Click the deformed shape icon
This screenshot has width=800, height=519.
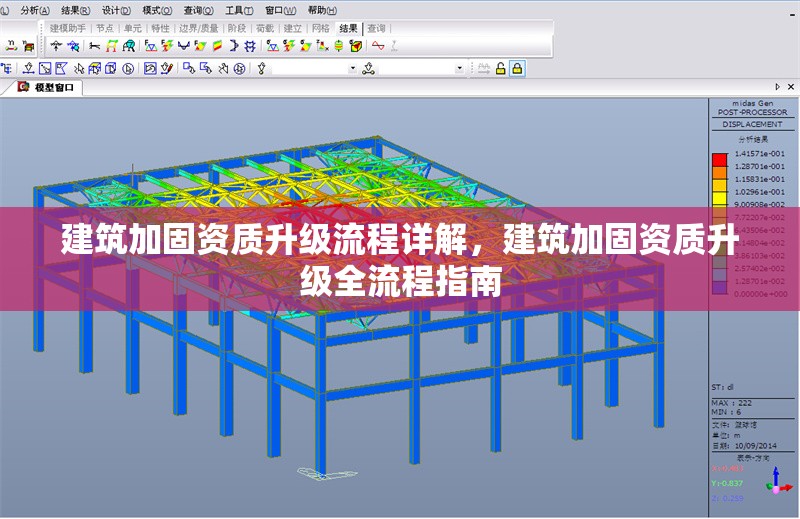(x=94, y=46)
